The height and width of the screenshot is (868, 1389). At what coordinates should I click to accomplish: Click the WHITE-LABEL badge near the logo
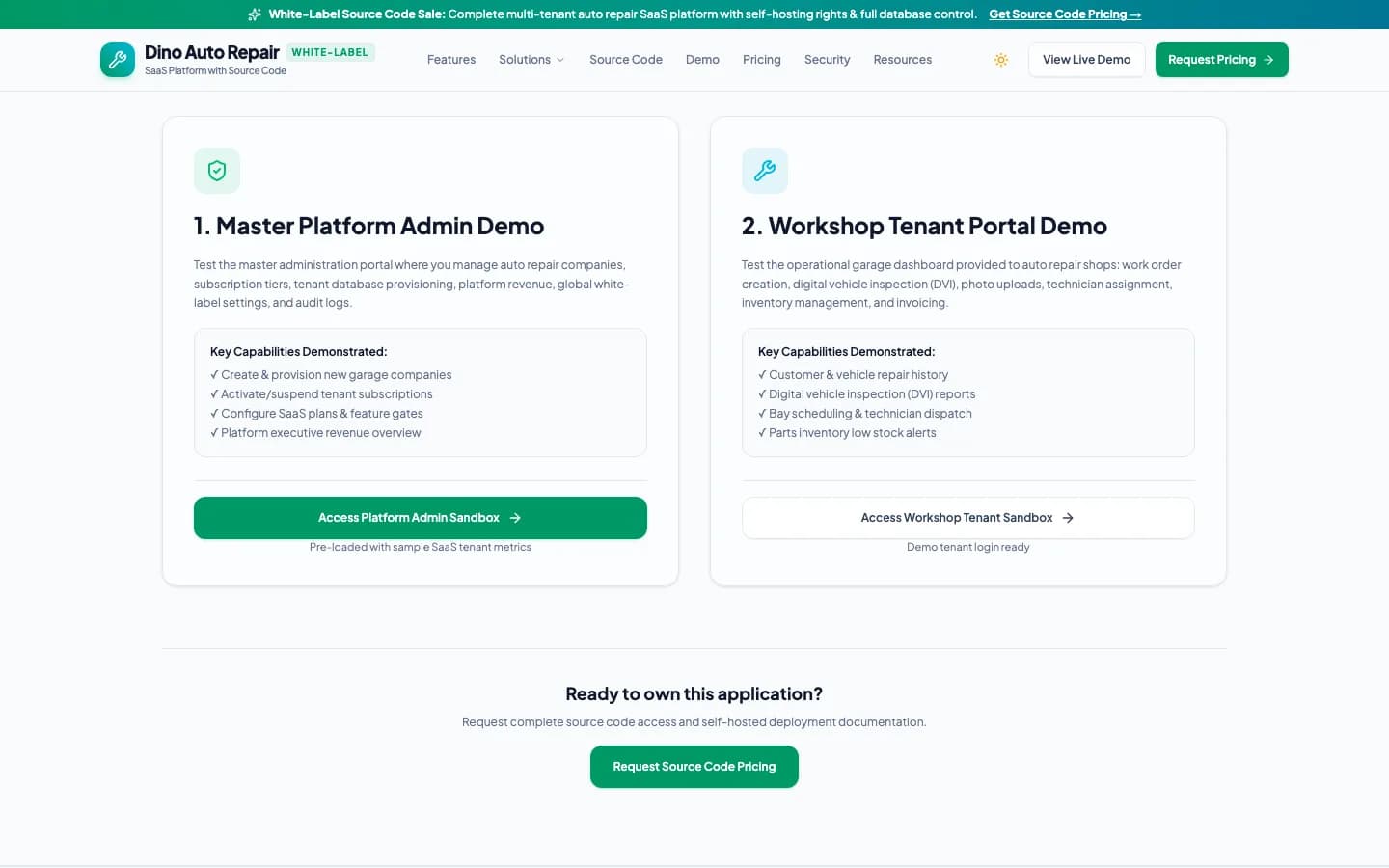330,52
